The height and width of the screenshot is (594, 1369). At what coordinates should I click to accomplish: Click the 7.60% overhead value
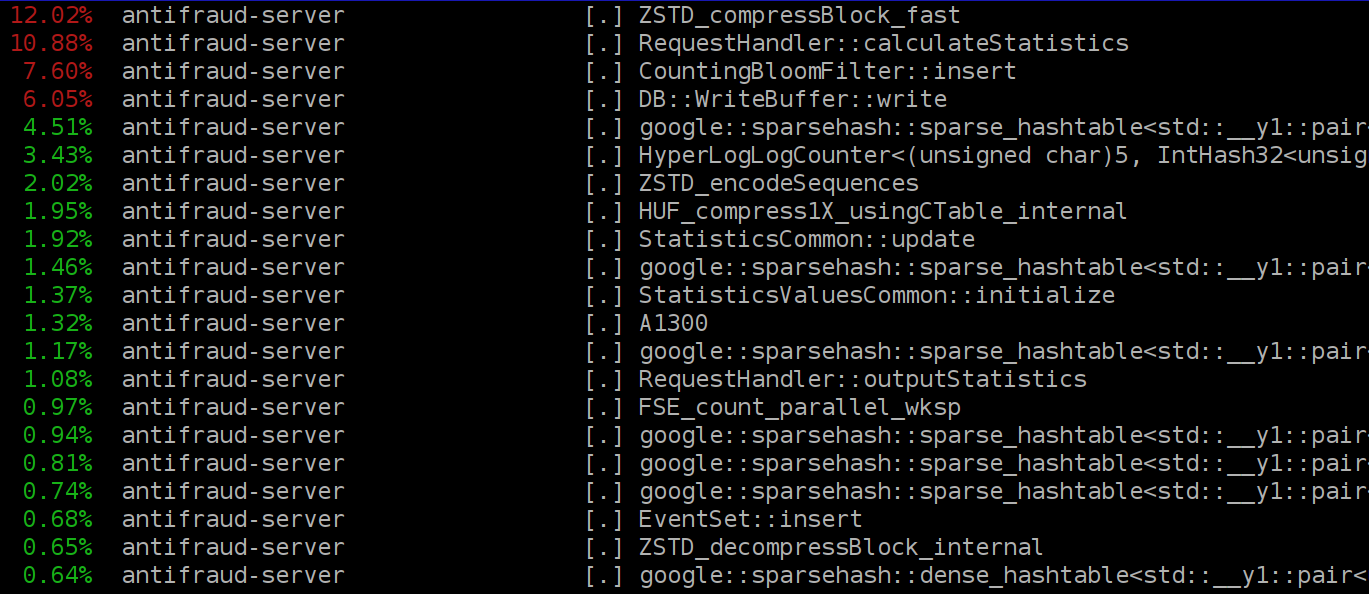(x=58, y=72)
